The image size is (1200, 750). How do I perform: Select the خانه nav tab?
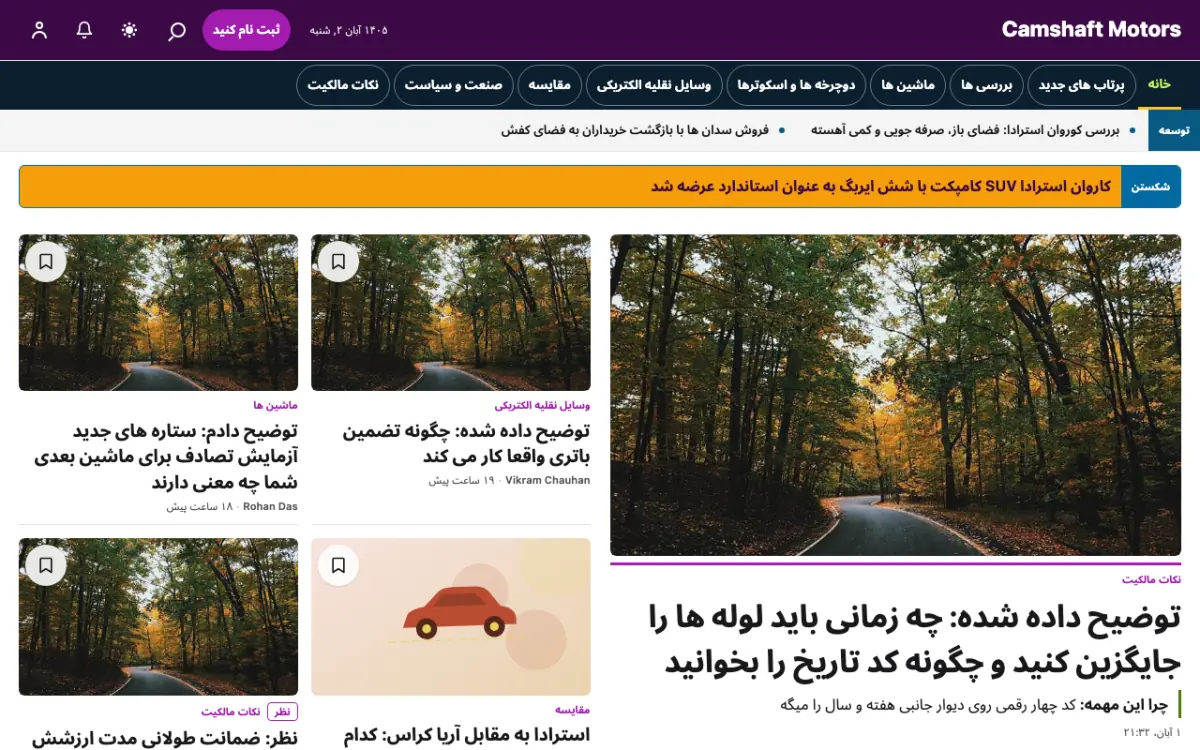[x=1160, y=85]
